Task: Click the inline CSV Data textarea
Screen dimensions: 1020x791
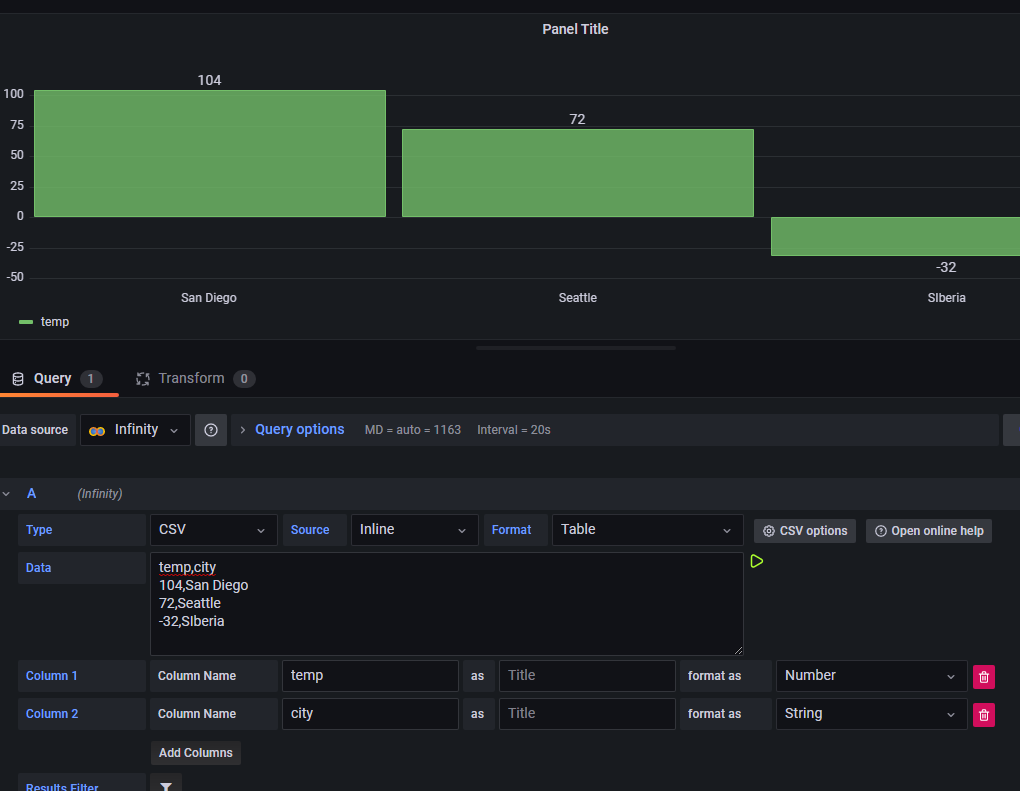Action: [447, 604]
